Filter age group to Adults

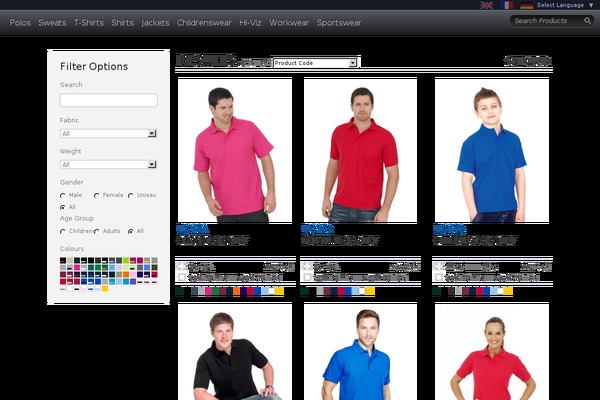pyautogui.click(x=97, y=231)
